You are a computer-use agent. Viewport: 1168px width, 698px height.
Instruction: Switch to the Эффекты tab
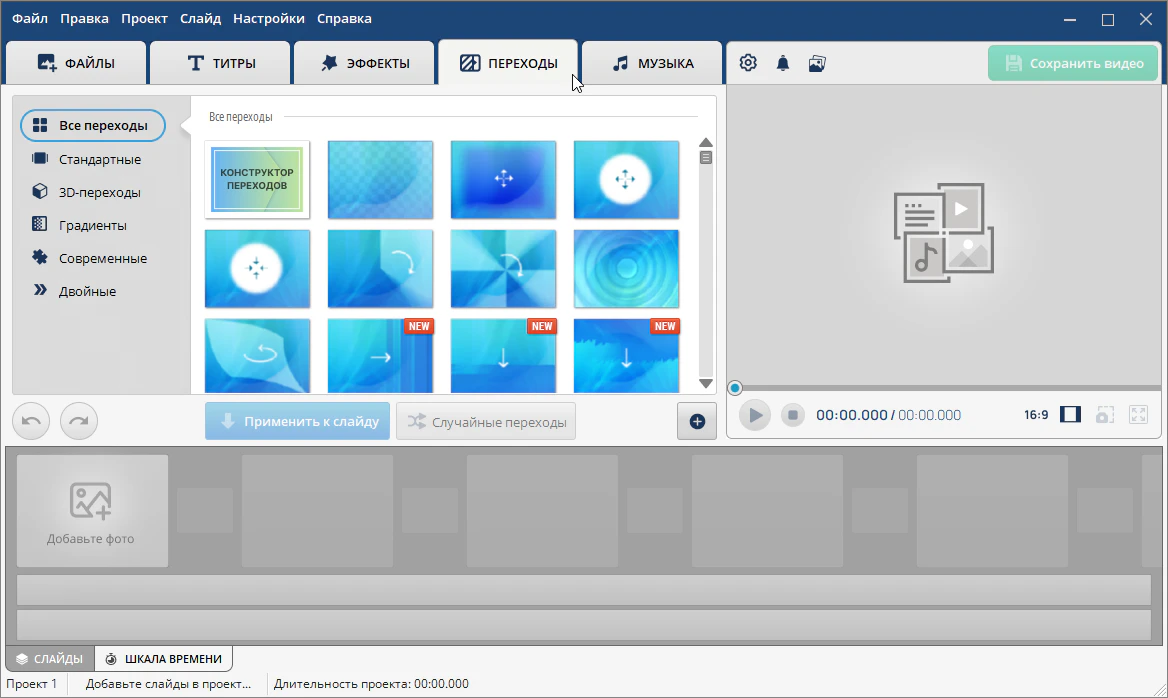[364, 64]
